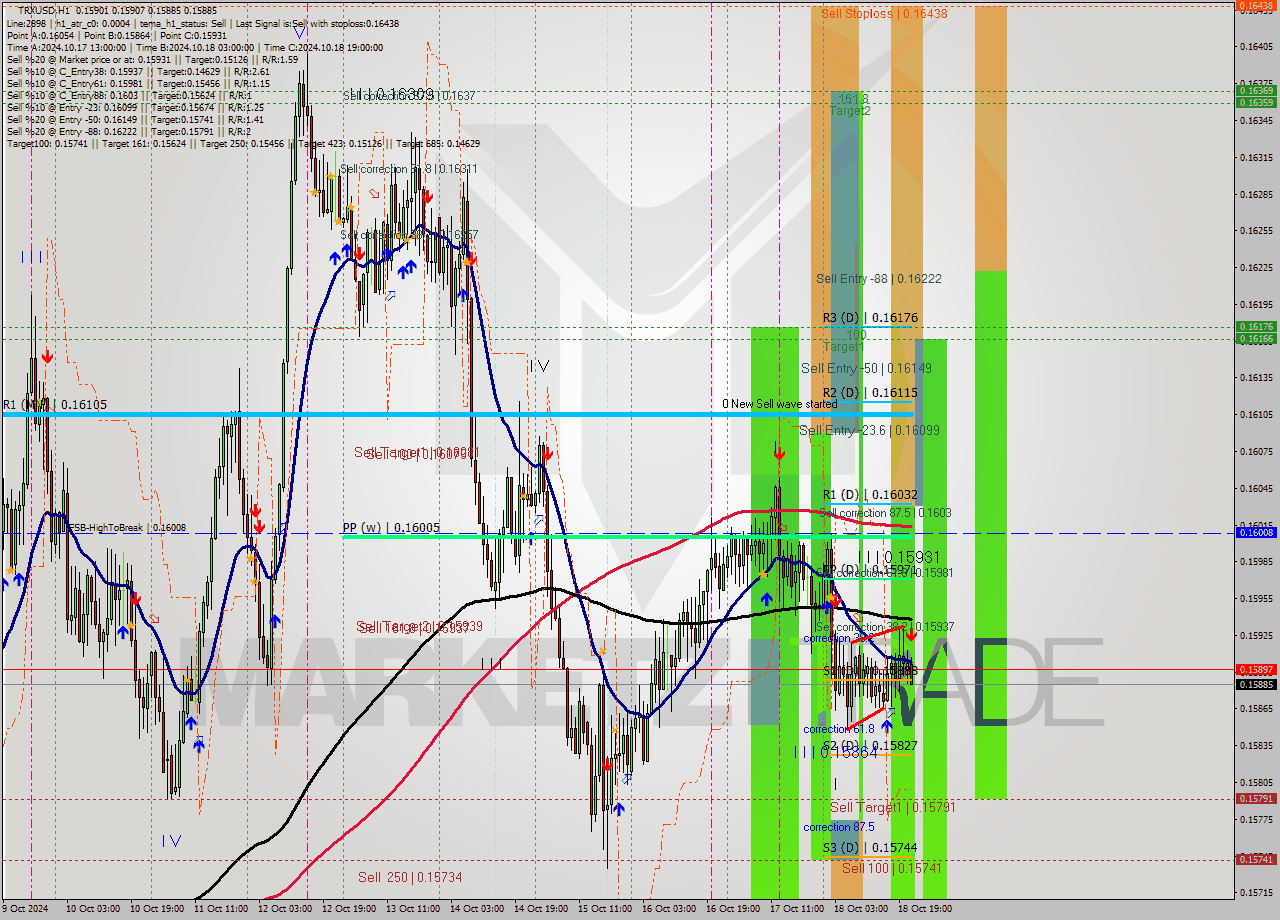Click 'Sell correction 87.5 | 0.1603' label

coord(885,513)
